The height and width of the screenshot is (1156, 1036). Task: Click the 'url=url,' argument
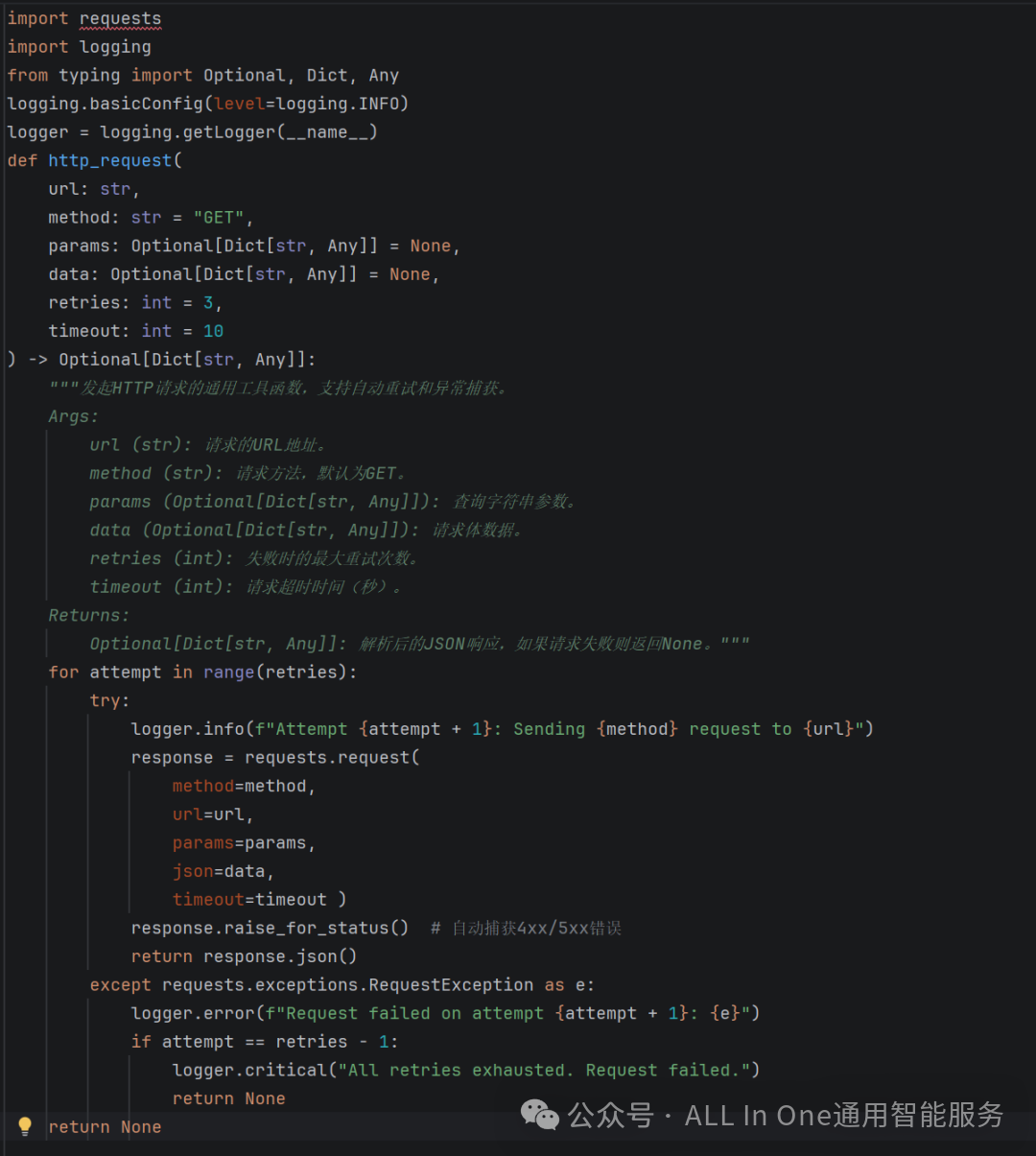[213, 814]
